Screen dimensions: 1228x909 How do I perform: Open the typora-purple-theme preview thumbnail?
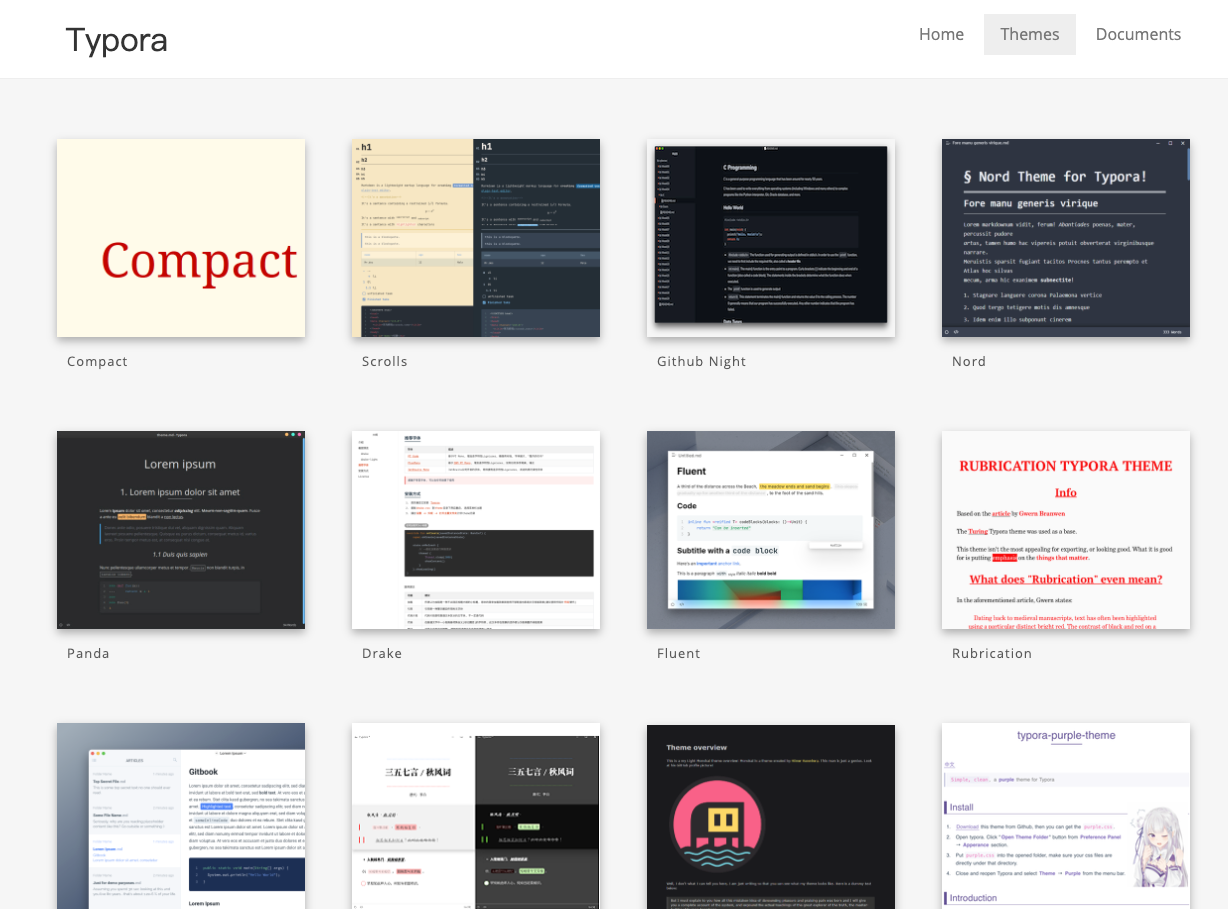pos(1066,816)
